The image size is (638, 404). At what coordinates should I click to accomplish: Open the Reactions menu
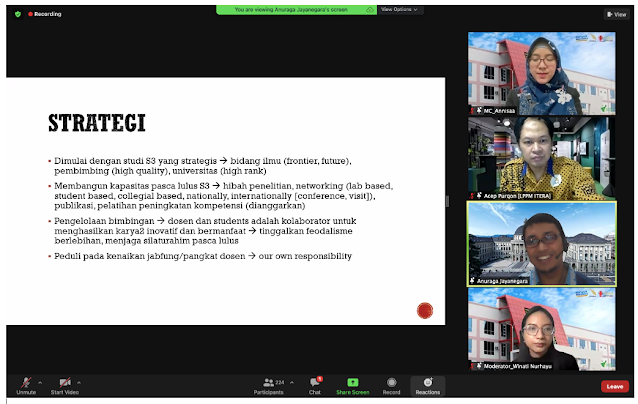click(x=428, y=386)
